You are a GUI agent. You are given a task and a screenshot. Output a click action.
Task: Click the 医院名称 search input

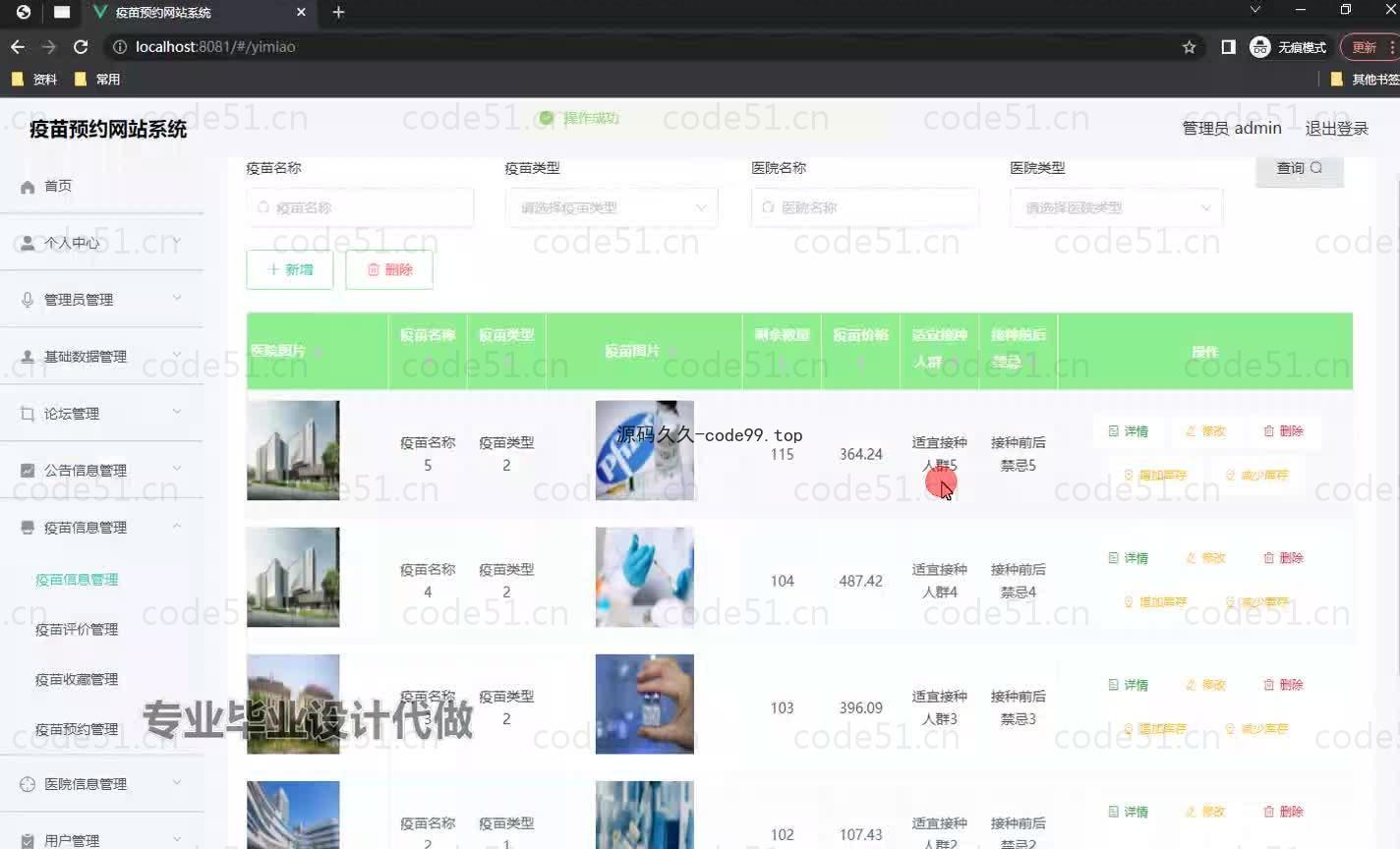click(865, 207)
